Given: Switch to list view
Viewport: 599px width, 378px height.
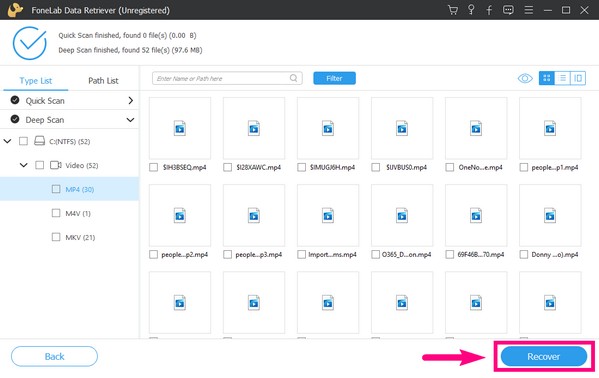Looking at the screenshot, I should tap(562, 78).
